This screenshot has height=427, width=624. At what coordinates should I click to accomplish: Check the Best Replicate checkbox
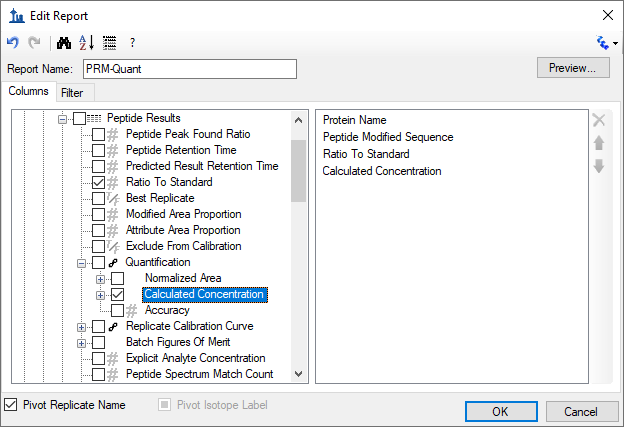[98, 198]
